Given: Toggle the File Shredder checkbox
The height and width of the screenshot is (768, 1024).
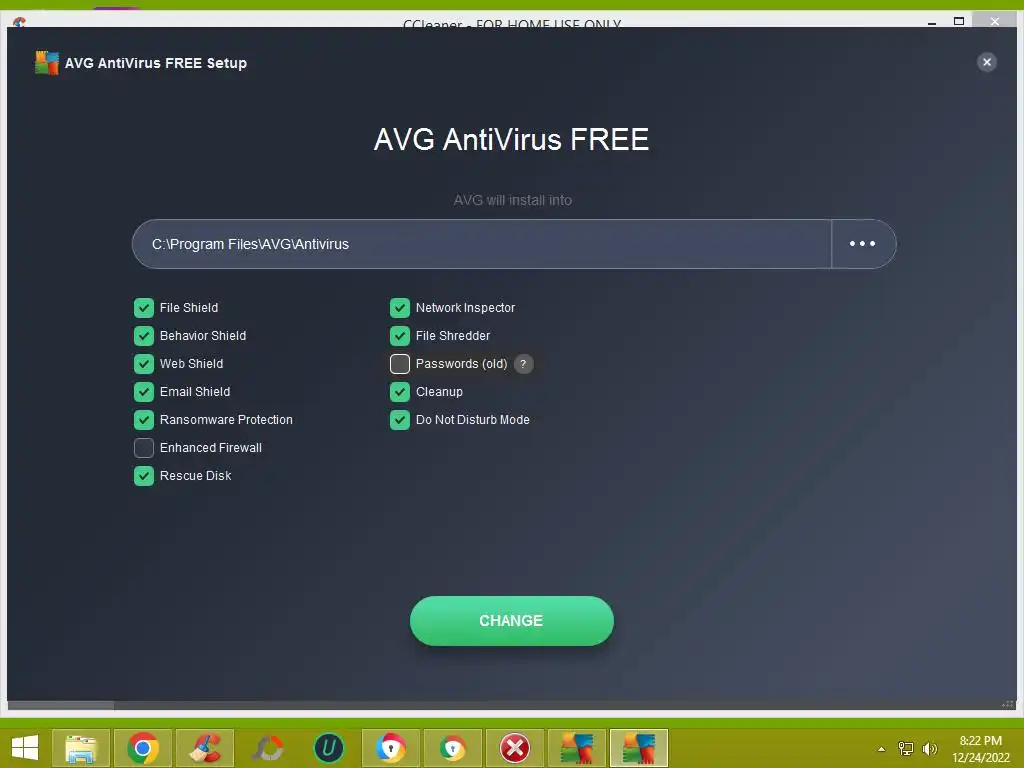Looking at the screenshot, I should tap(400, 336).
